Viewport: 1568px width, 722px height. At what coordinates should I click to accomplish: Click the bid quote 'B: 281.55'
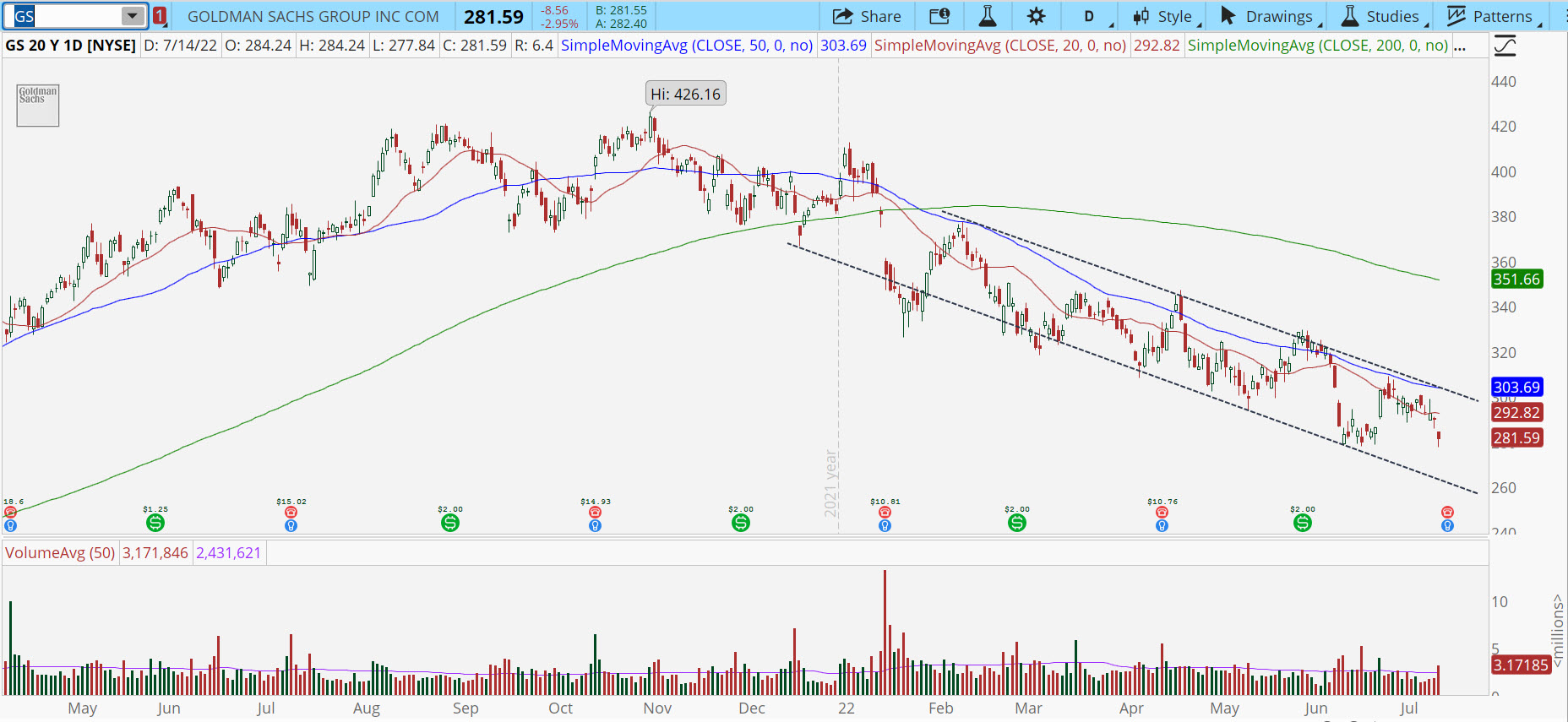pos(621,10)
